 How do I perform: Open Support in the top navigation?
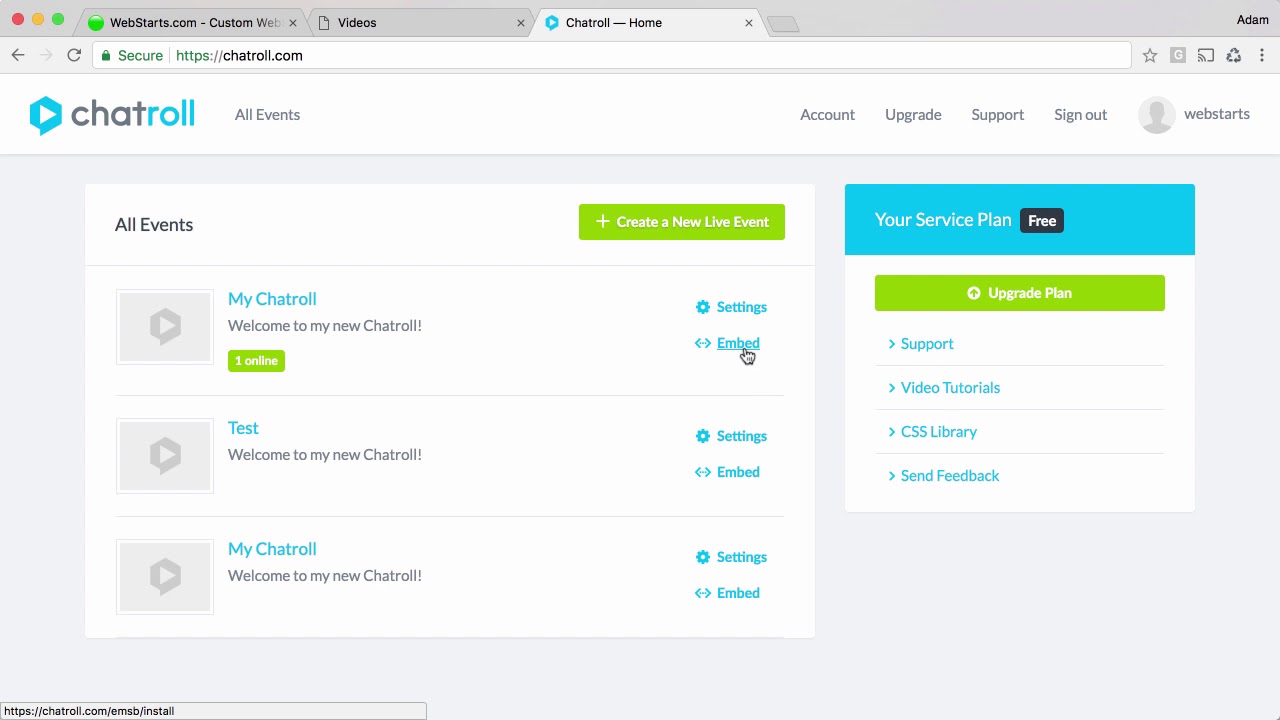click(998, 115)
